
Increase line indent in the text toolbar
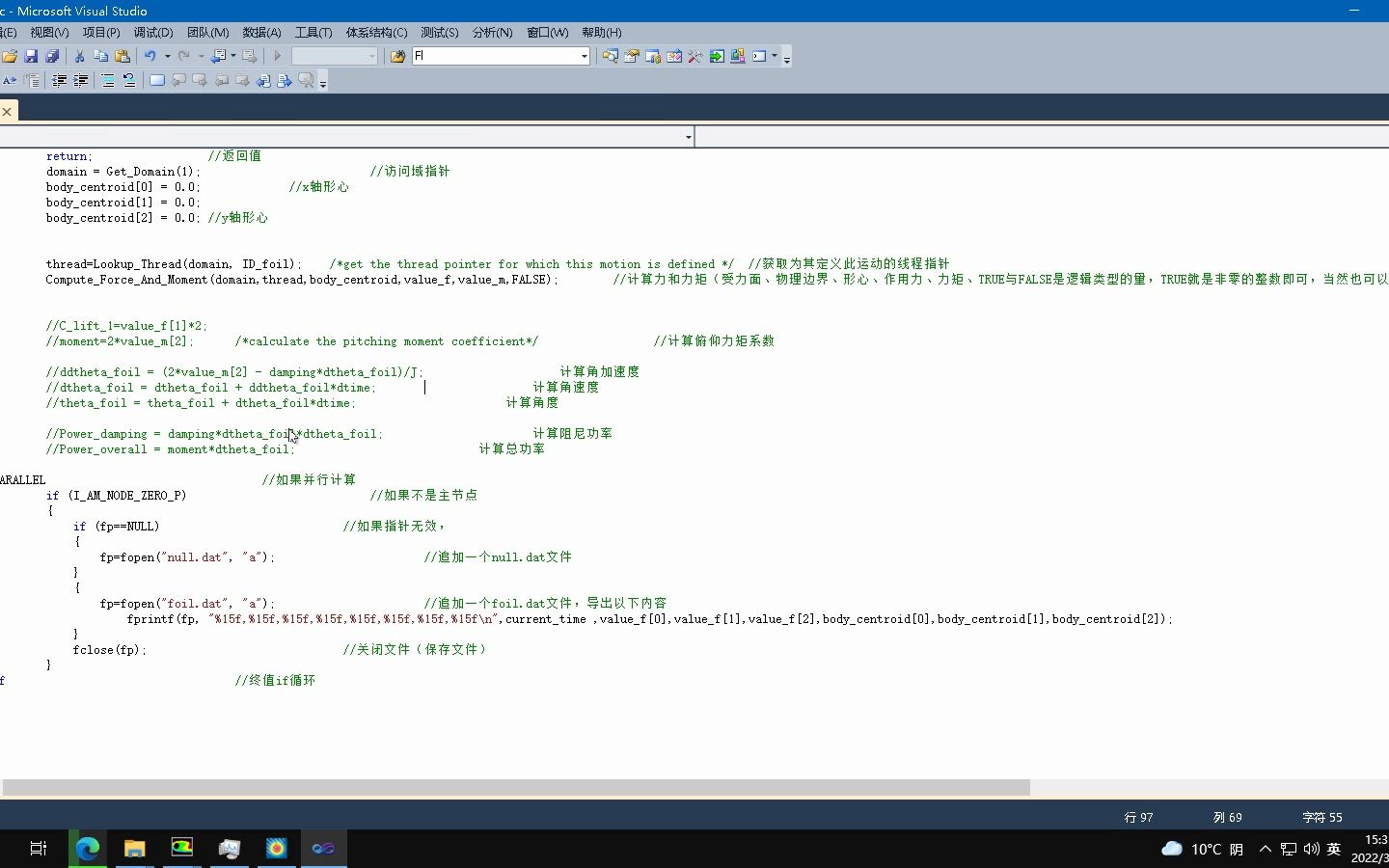tap(80, 81)
